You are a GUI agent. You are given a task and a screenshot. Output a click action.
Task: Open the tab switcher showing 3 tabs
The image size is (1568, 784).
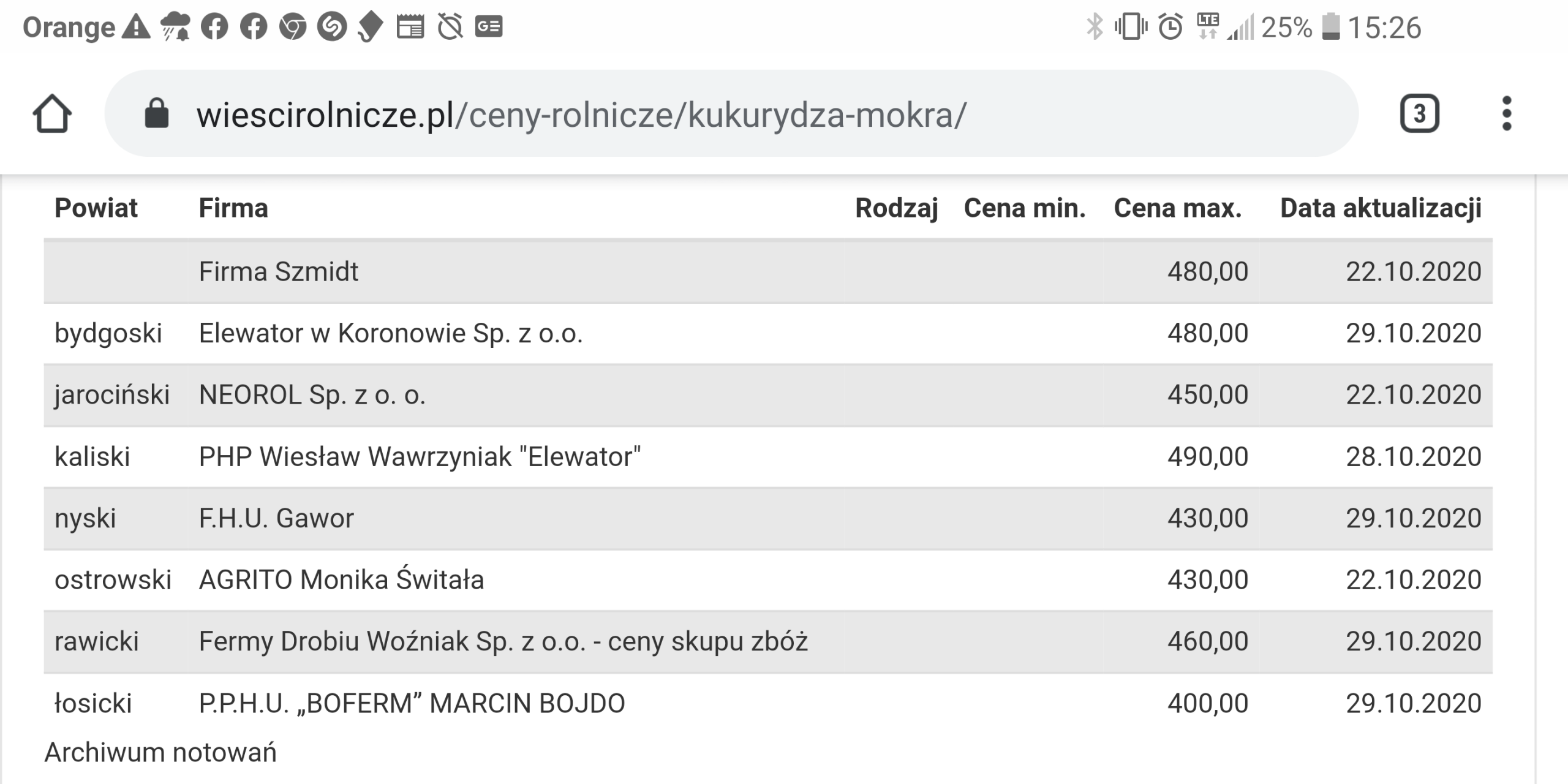click(x=1419, y=114)
